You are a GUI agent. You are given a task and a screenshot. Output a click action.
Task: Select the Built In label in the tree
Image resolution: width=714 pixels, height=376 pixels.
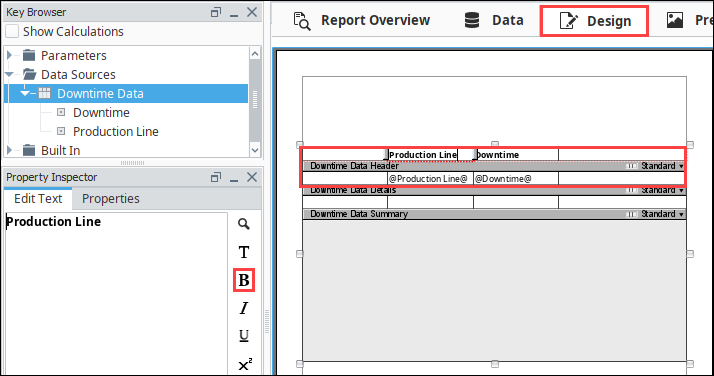pos(60,150)
